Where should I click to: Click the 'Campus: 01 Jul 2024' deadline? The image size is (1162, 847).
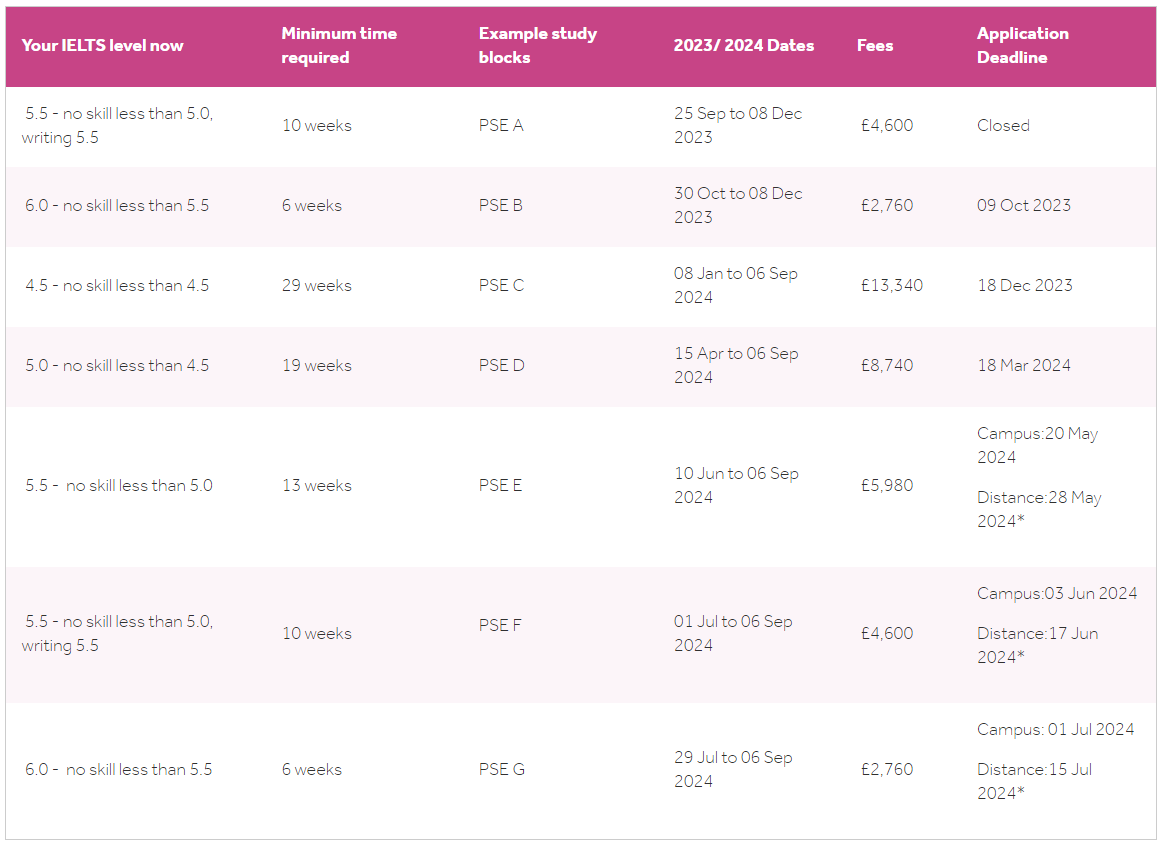point(1055,729)
